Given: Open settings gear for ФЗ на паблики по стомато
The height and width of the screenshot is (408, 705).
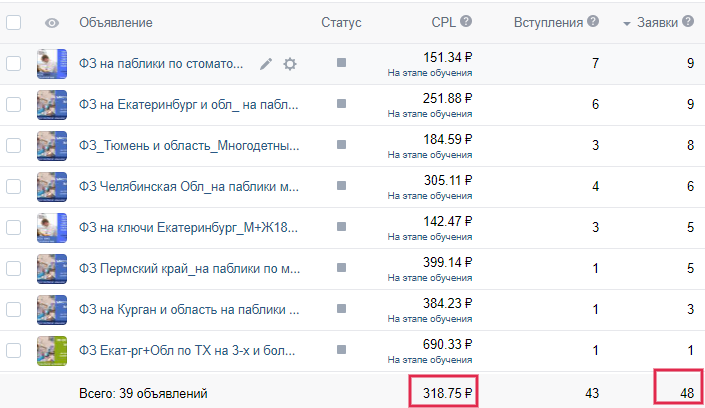Looking at the screenshot, I should click(x=290, y=64).
